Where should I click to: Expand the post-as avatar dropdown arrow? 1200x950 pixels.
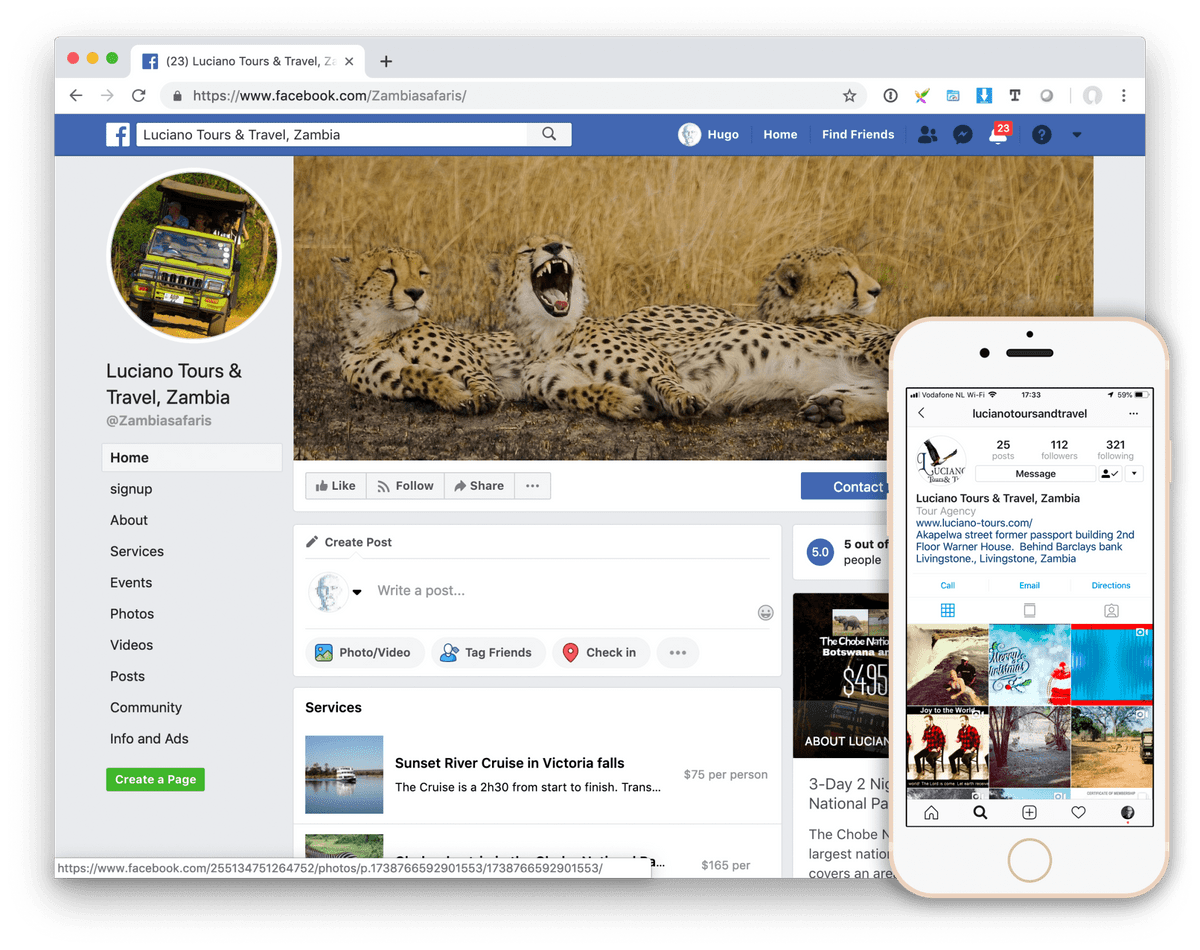pyautogui.click(x=357, y=592)
